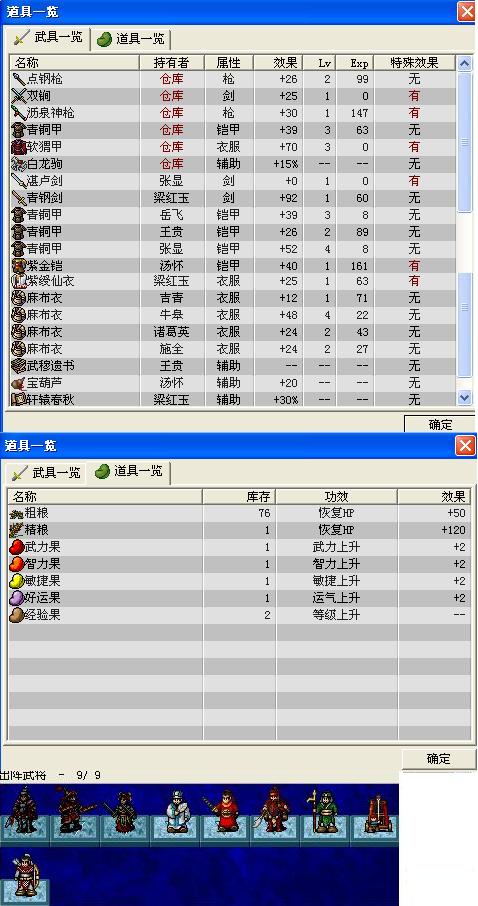The height and width of the screenshot is (906, 478).
Task: Select the 轩辕春秋 scroll icon
Action: coord(18,399)
